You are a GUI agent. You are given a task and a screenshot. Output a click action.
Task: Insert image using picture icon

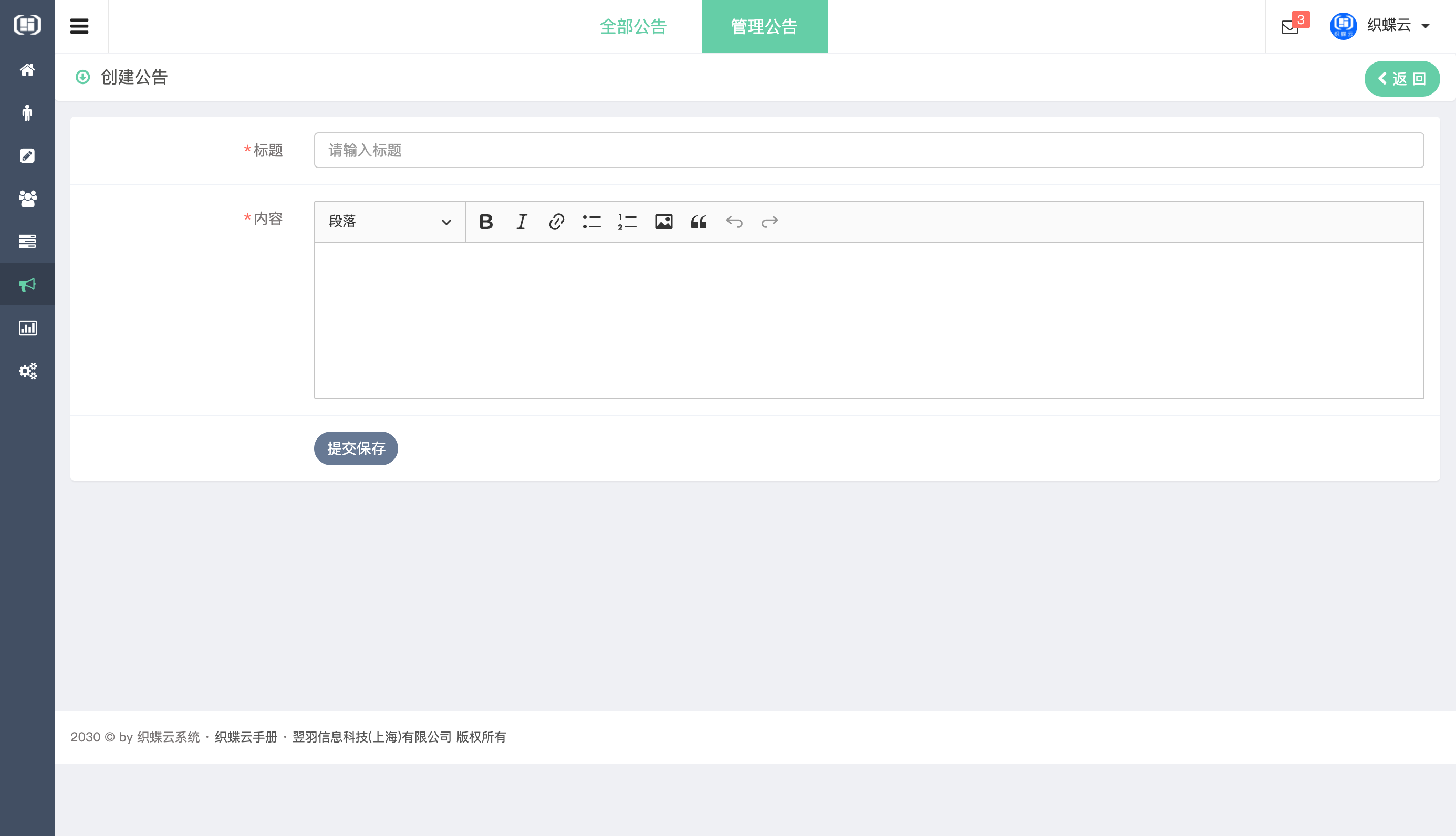pyautogui.click(x=663, y=222)
